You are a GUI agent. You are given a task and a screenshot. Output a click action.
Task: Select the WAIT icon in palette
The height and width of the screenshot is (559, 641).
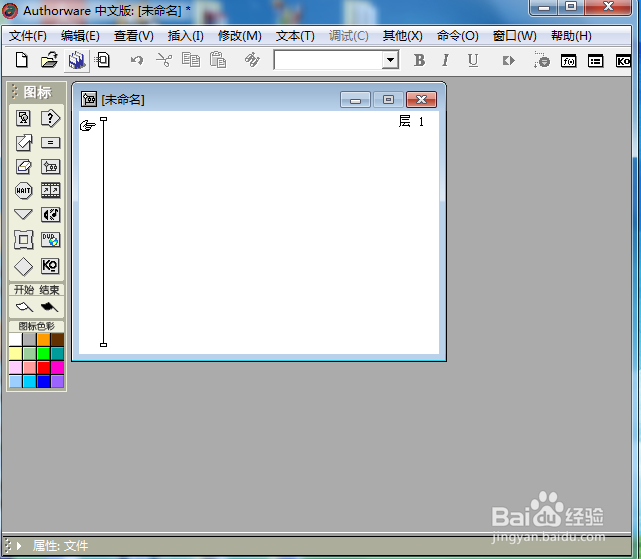23,191
